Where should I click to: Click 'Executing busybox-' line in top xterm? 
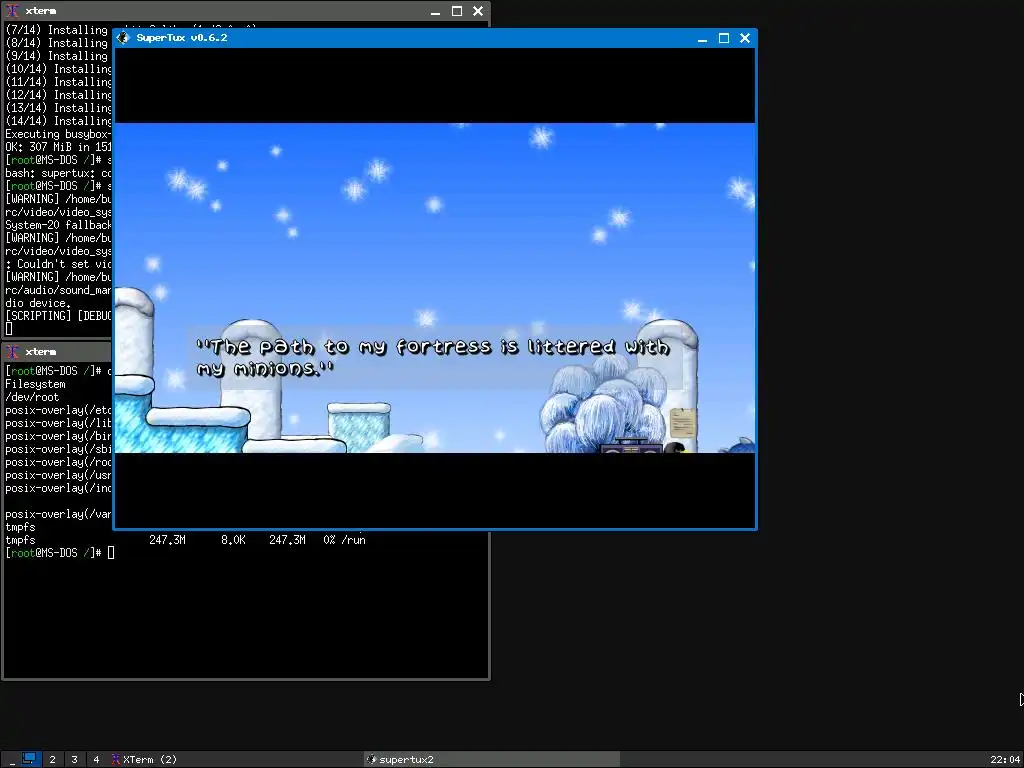pyautogui.click(x=58, y=134)
